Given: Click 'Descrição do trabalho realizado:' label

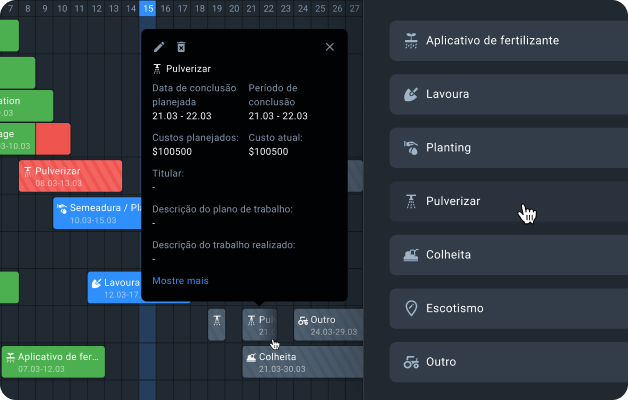Looking at the screenshot, I should pyautogui.click(x=223, y=245).
